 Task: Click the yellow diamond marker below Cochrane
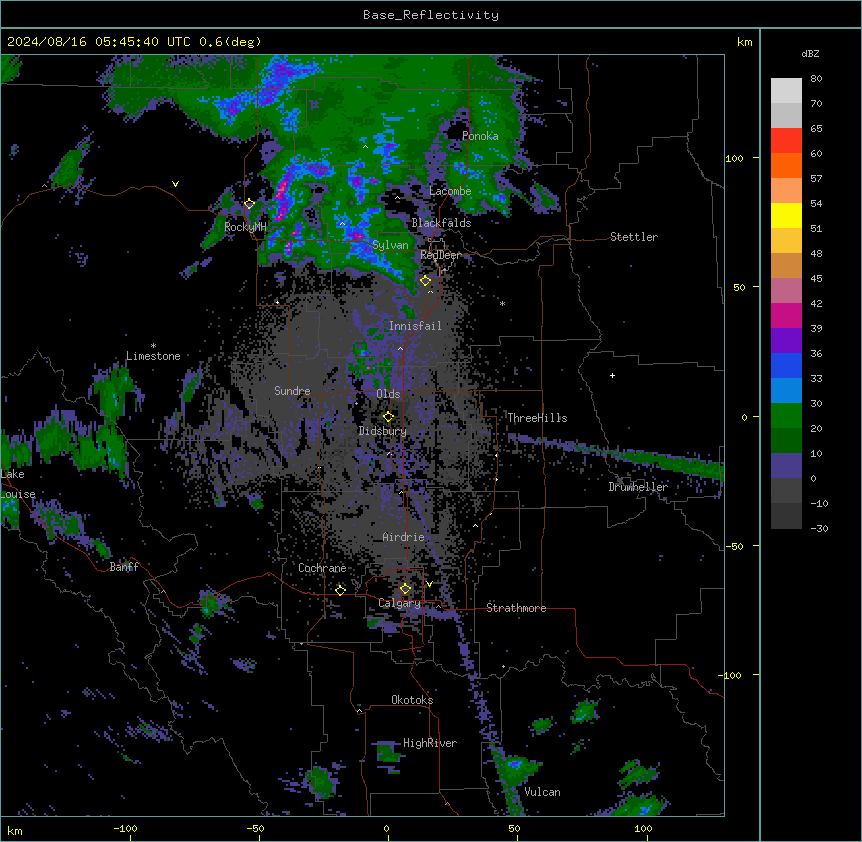click(x=340, y=590)
